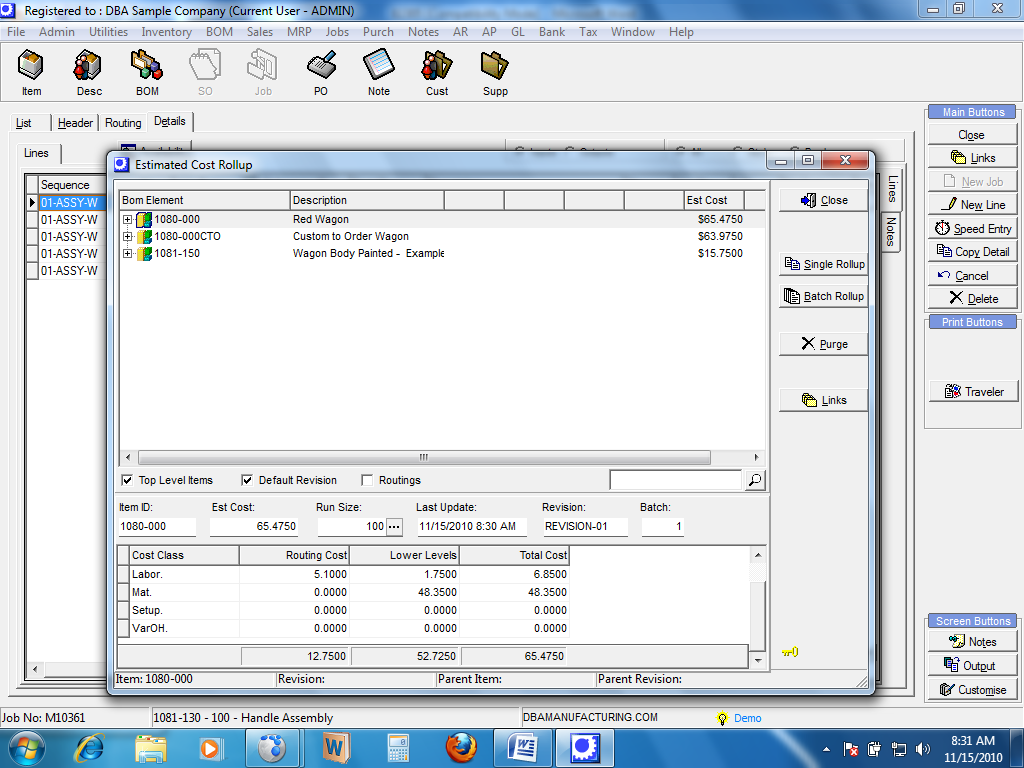Open the Supp toolbar icon
The height and width of the screenshot is (768, 1024).
pyautogui.click(x=495, y=74)
